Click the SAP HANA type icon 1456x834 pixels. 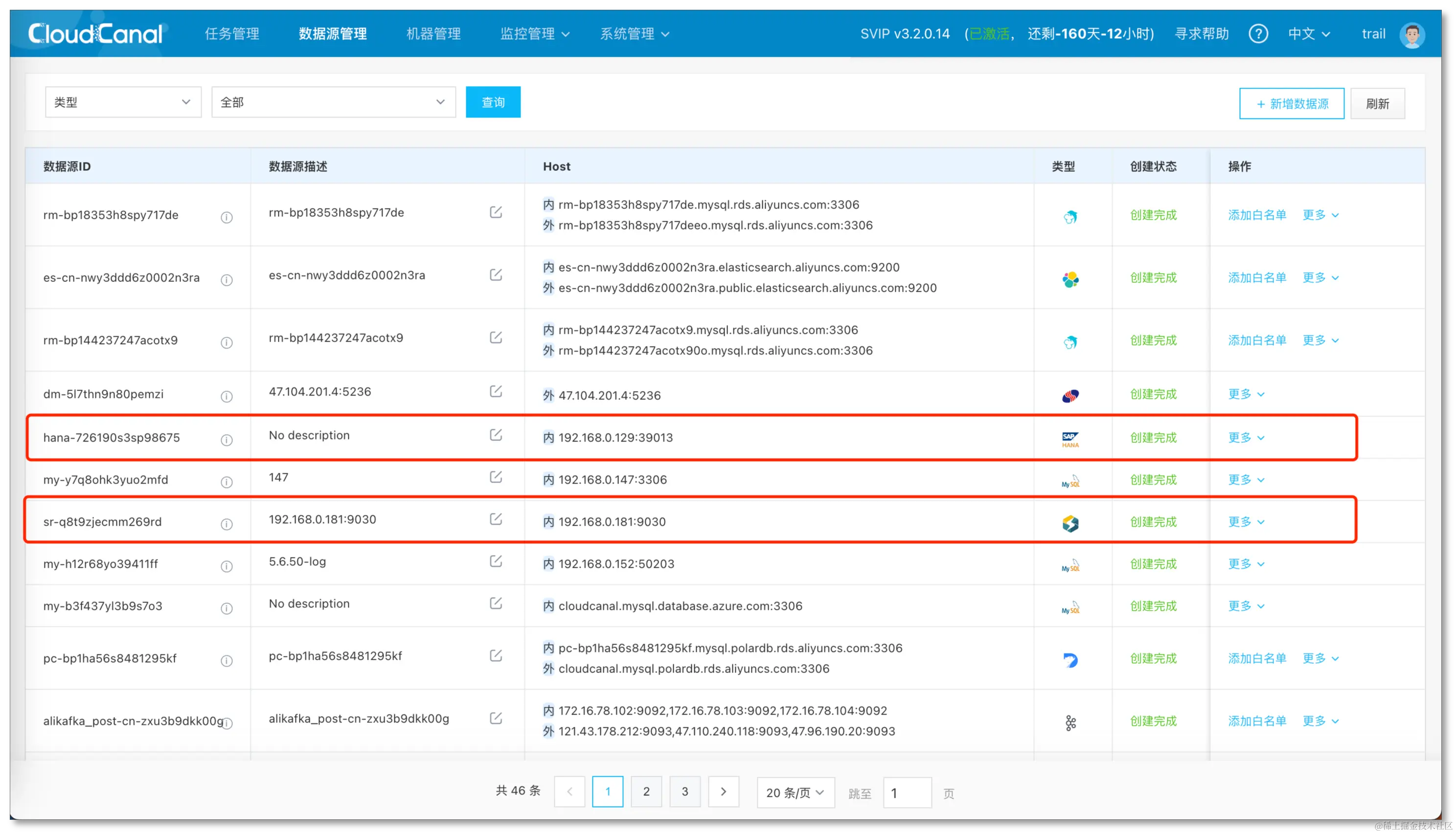coord(1069,440)
